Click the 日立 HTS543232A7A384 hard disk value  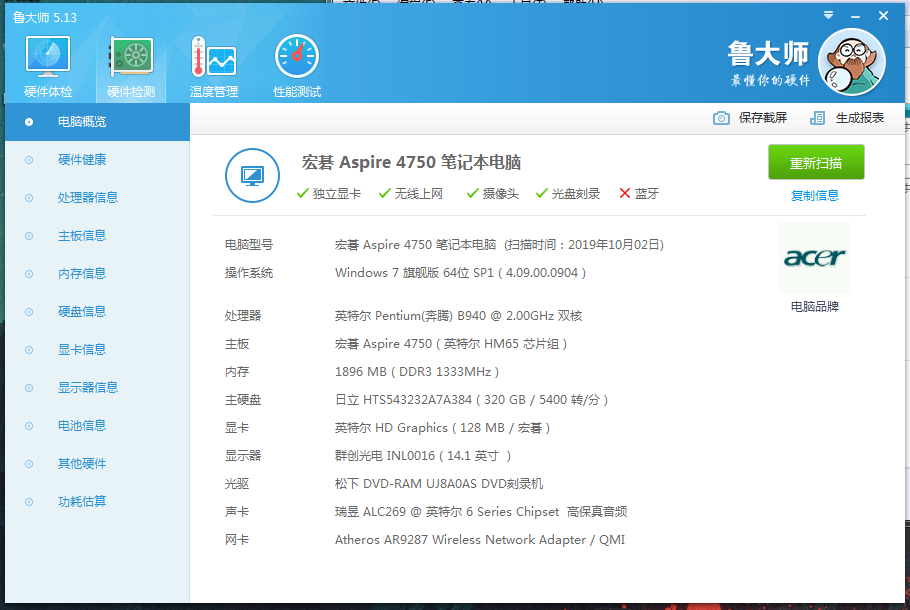coord(471,400)
